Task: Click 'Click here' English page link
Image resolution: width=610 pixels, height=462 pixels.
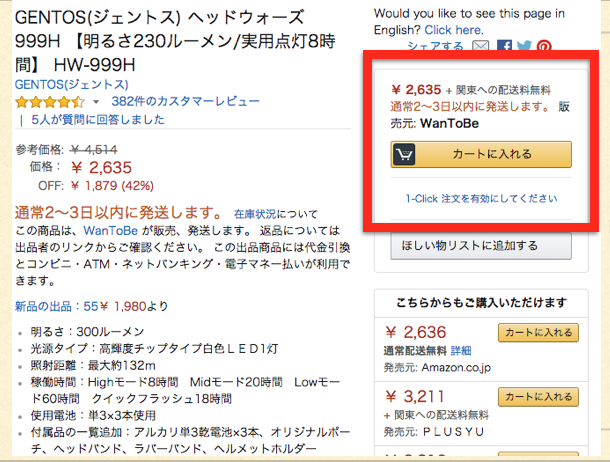Action: [x=453, y=30]
